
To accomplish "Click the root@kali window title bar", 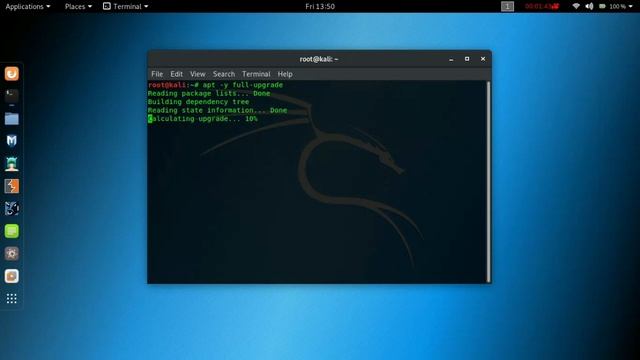I will 319,59.
